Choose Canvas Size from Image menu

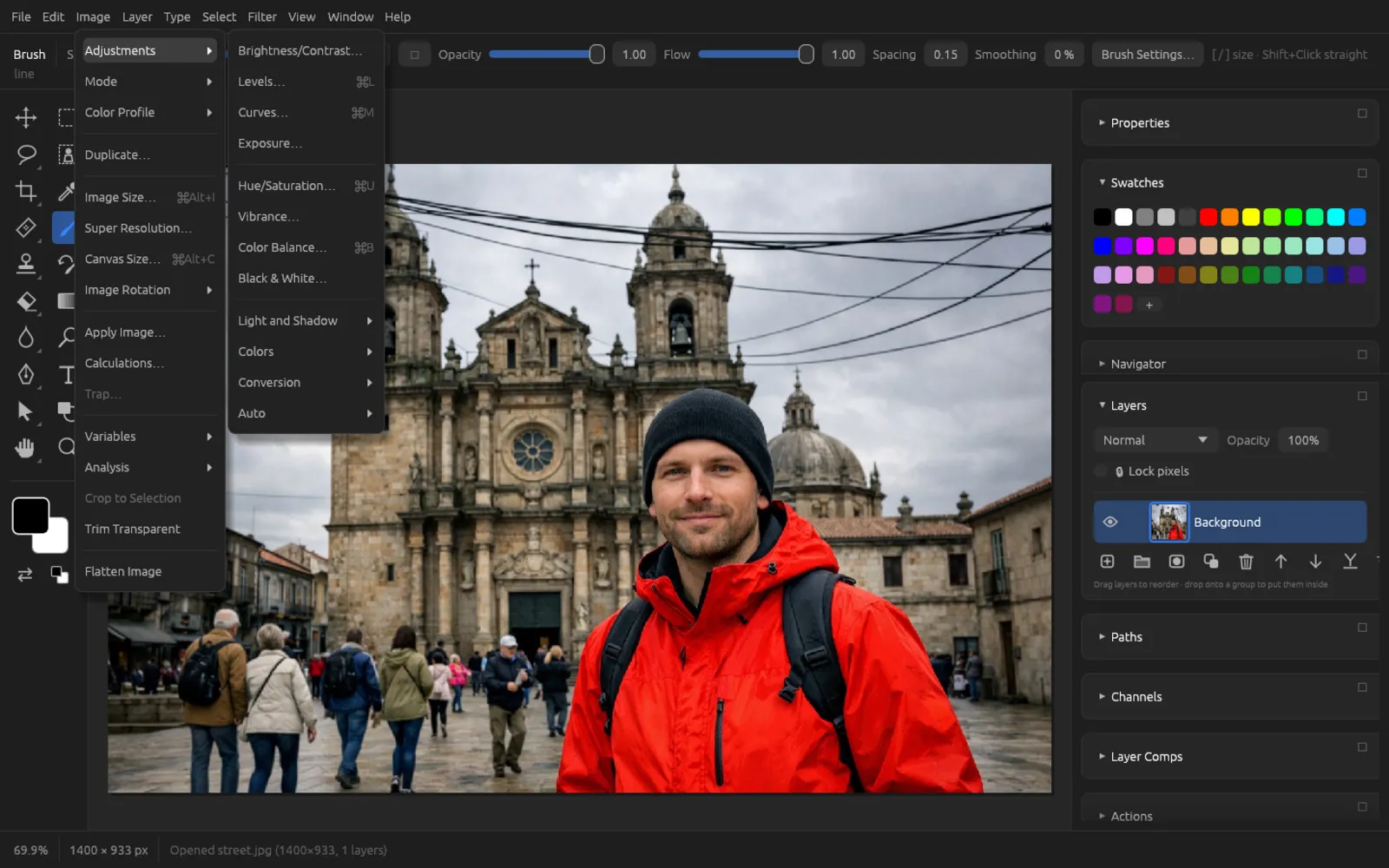pos(149,259)
